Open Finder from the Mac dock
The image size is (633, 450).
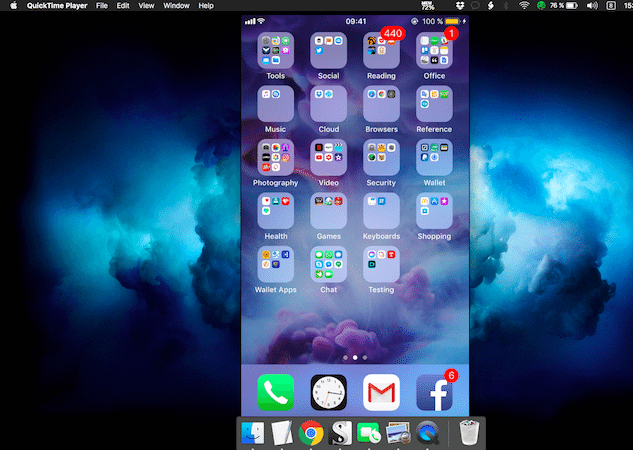point(253,433)
